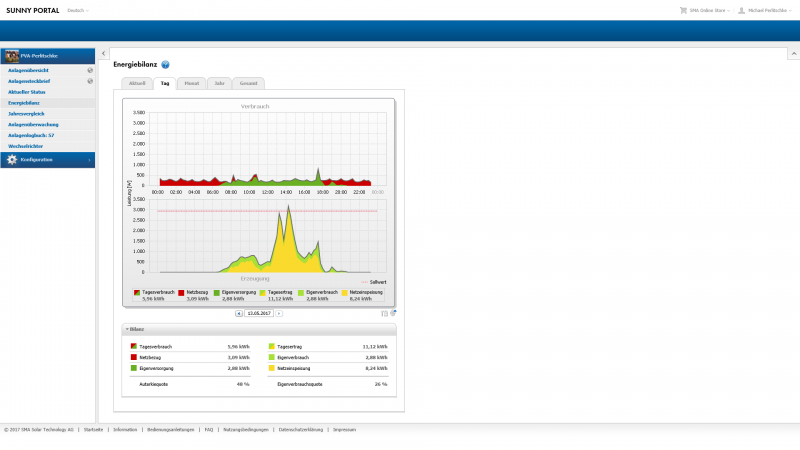
Task: Click the Eigenverbrauchsquote label
Action: [x=300, y=384]
